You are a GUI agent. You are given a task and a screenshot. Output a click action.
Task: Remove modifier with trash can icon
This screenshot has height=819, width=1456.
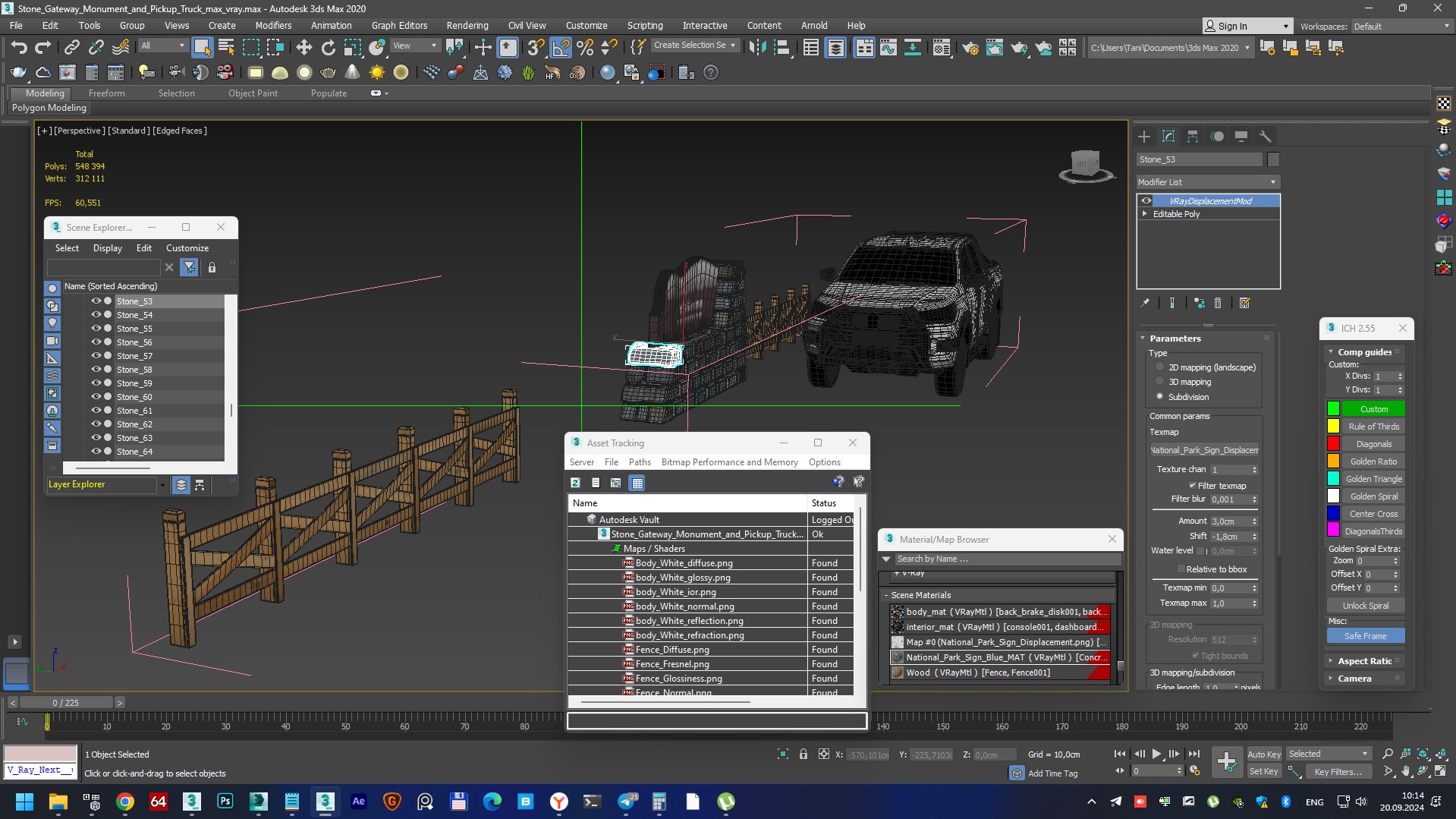click(1218, 303)
